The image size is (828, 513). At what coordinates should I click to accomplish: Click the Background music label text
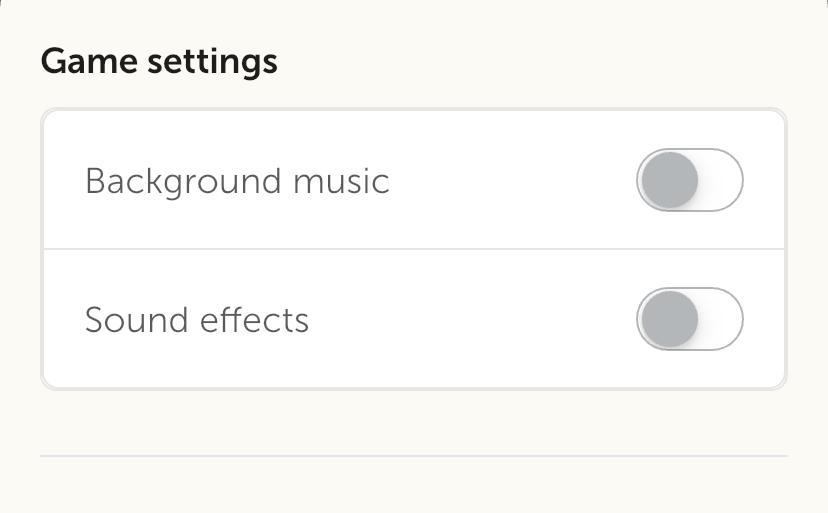click(237, 181)
